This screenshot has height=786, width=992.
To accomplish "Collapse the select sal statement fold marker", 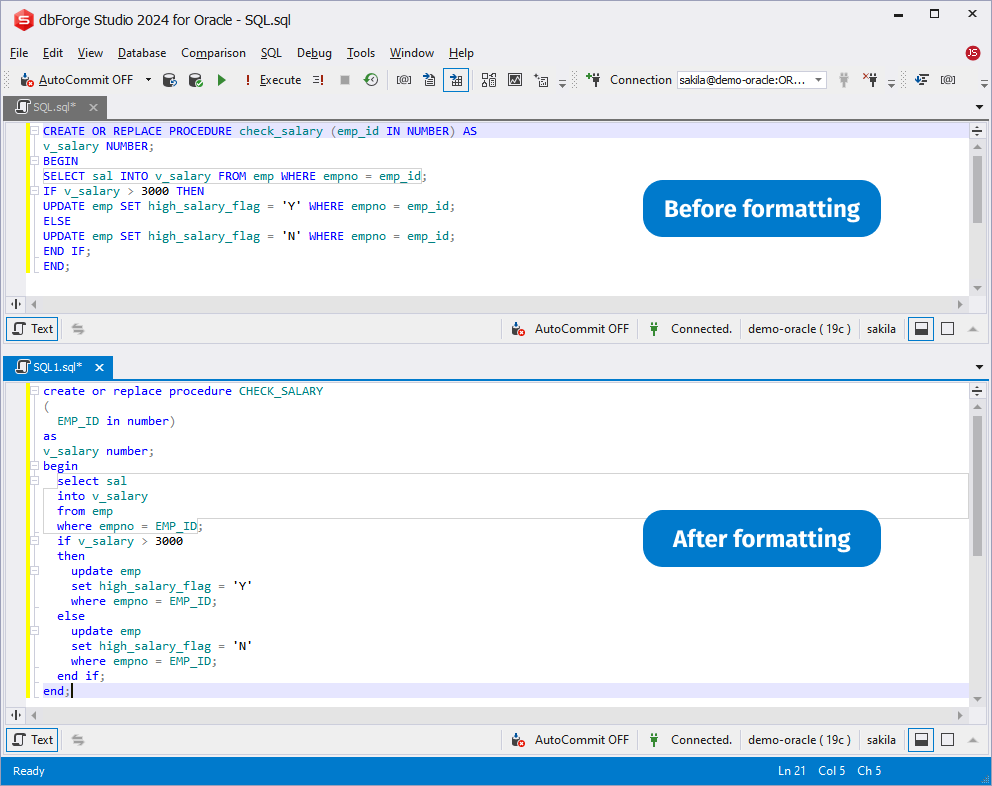I will pos(35,481).
